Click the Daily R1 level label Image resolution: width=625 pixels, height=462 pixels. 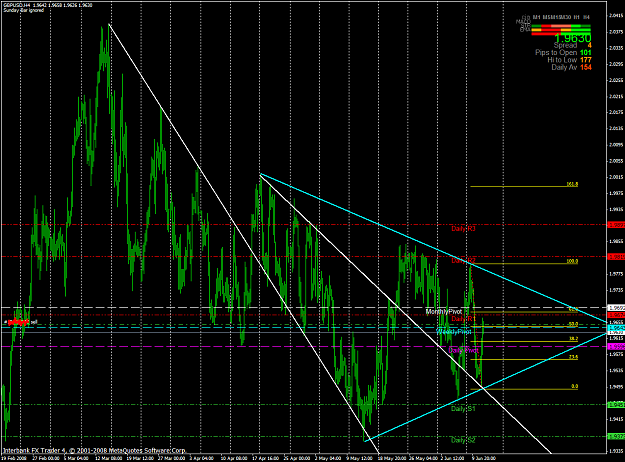coord(463,319)
